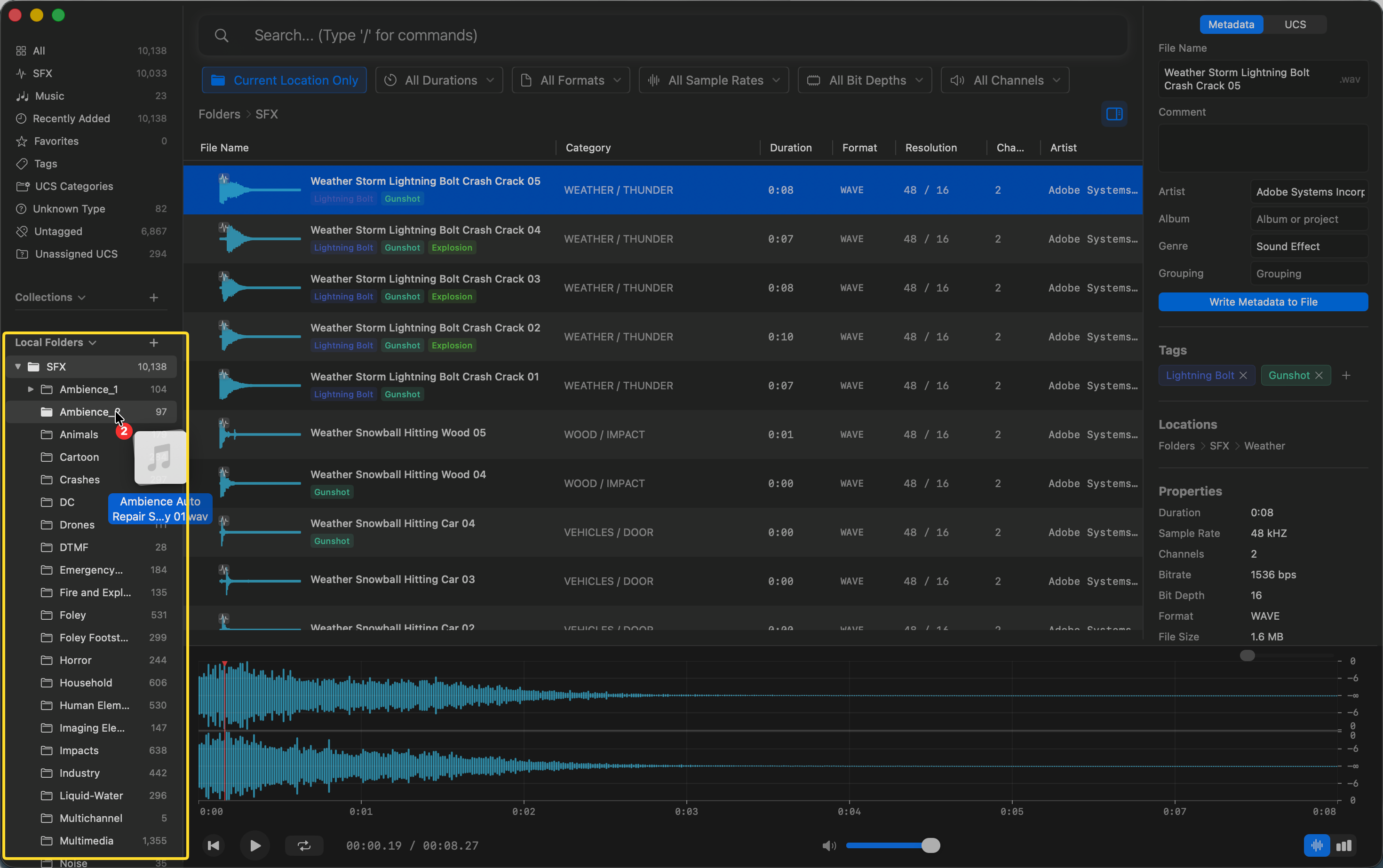Sort by Resolution column
The image size is (1383, 868).
click(931, 148)
